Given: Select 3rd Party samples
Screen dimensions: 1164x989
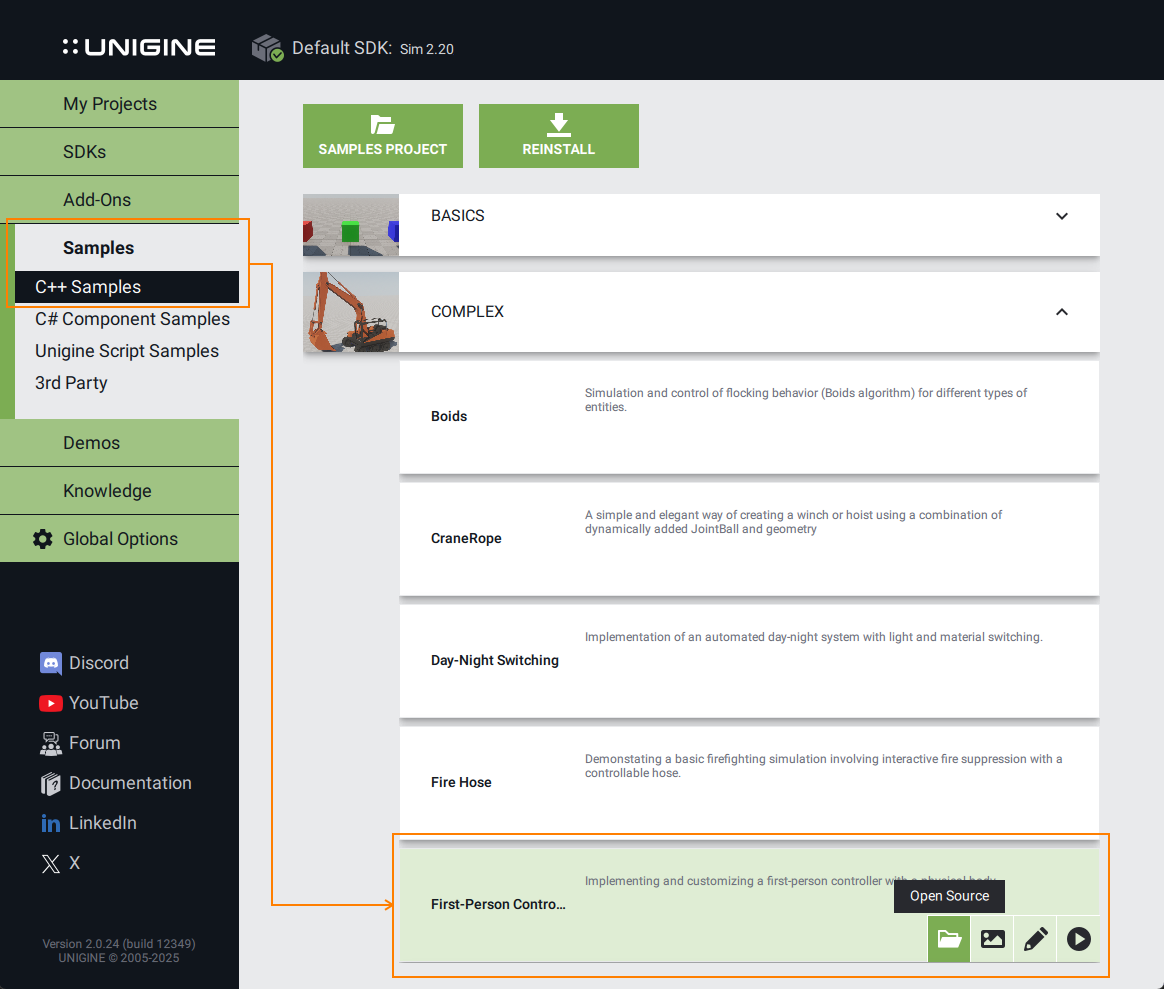Looking at the screenshot, I should pos(71,383).
